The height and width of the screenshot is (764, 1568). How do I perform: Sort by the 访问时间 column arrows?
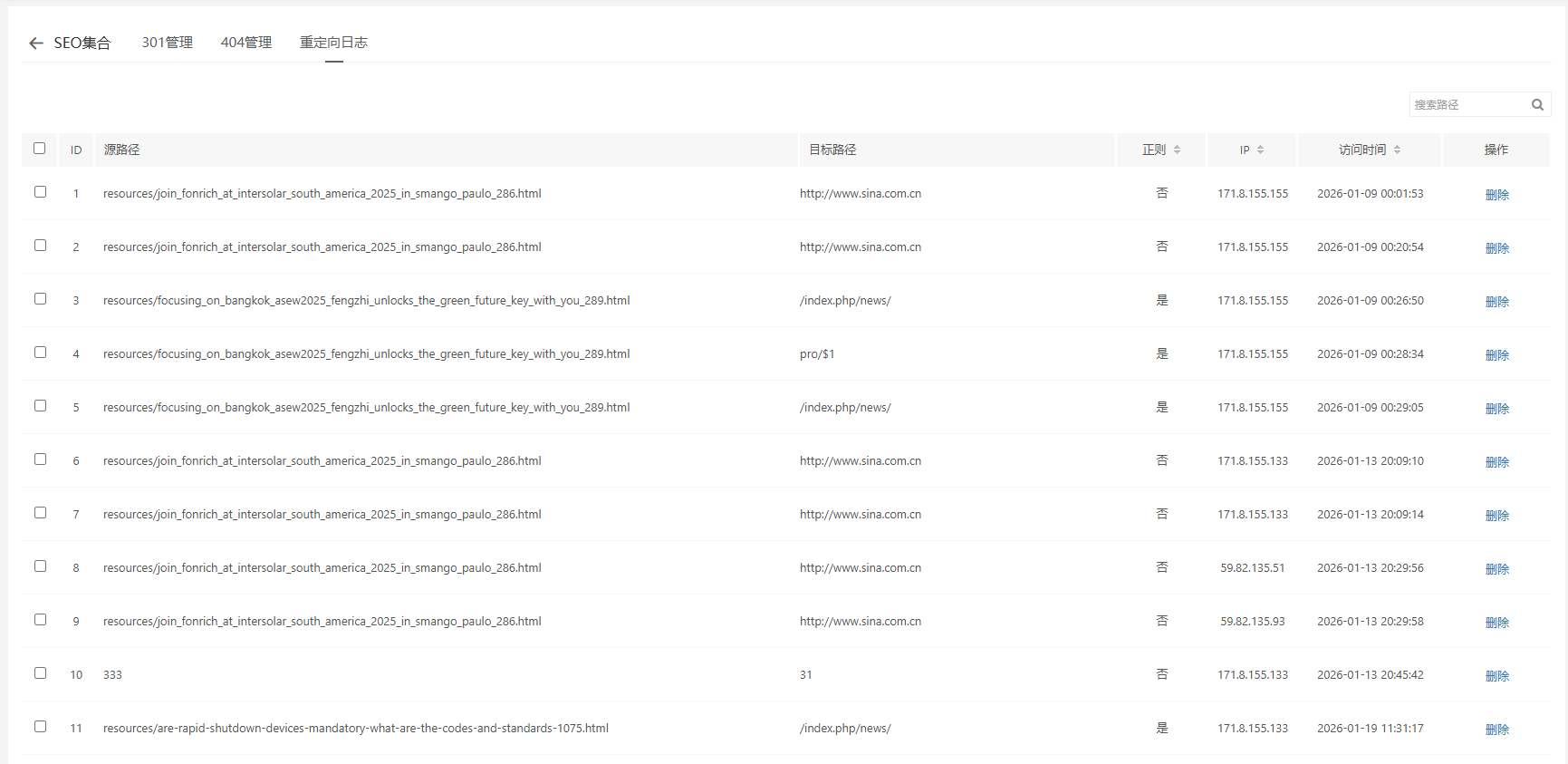click(x=1397, y=150)
